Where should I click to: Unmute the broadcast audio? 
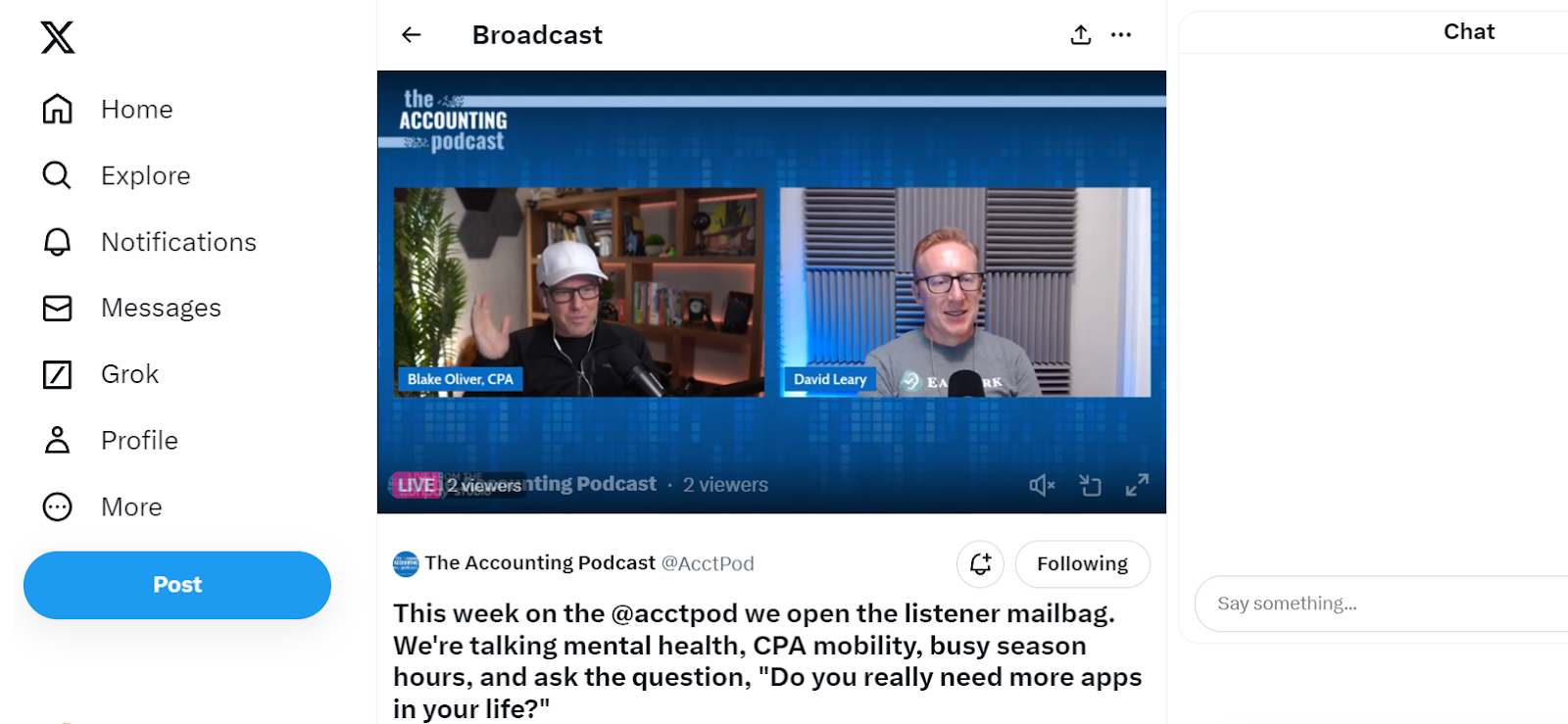1042,485
